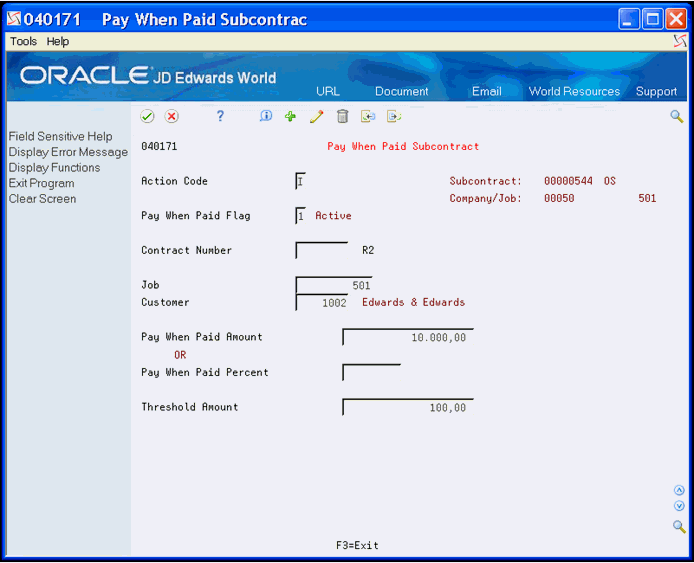Focus the Contract Number field

tap(322, 250)
